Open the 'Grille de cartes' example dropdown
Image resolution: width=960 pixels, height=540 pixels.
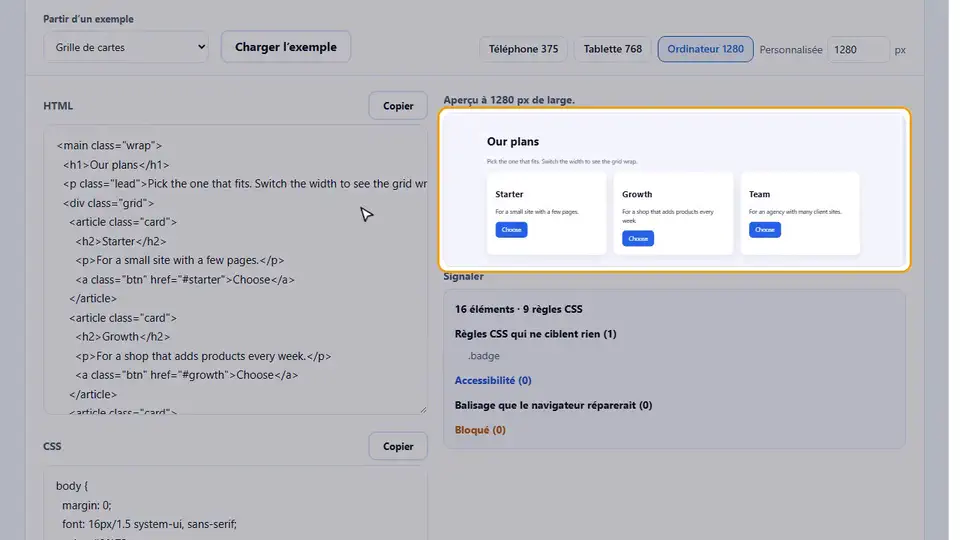pyautogui.click(x=126, y=47)
